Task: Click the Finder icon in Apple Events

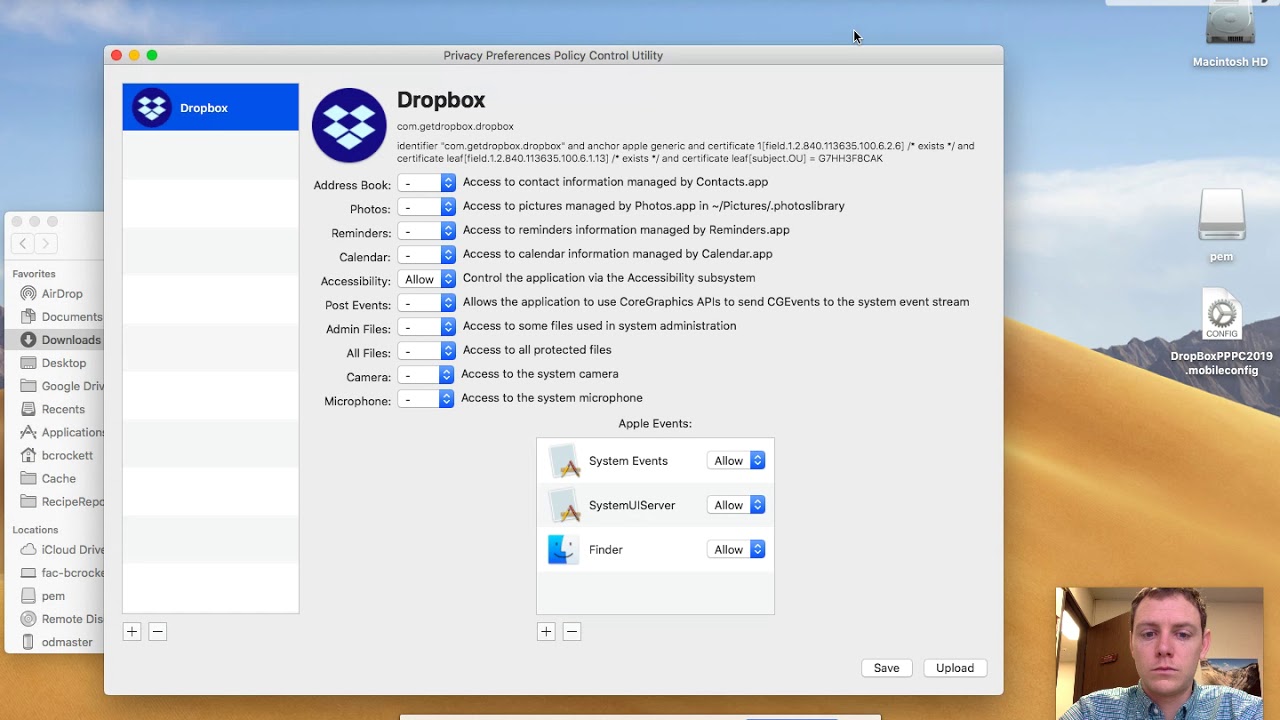Action: (x=563, y=549)
